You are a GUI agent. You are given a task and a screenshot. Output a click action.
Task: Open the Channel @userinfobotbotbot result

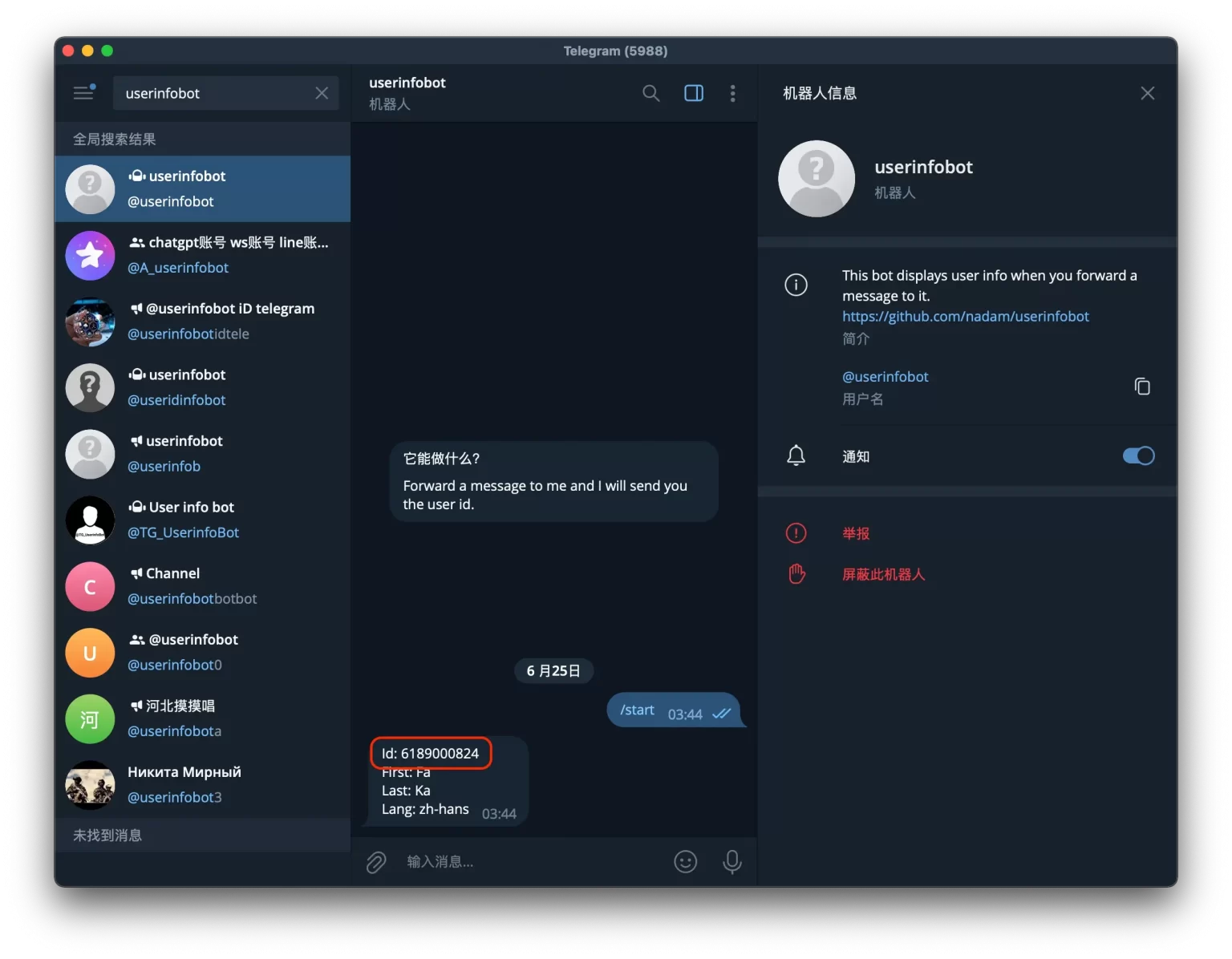202,586
